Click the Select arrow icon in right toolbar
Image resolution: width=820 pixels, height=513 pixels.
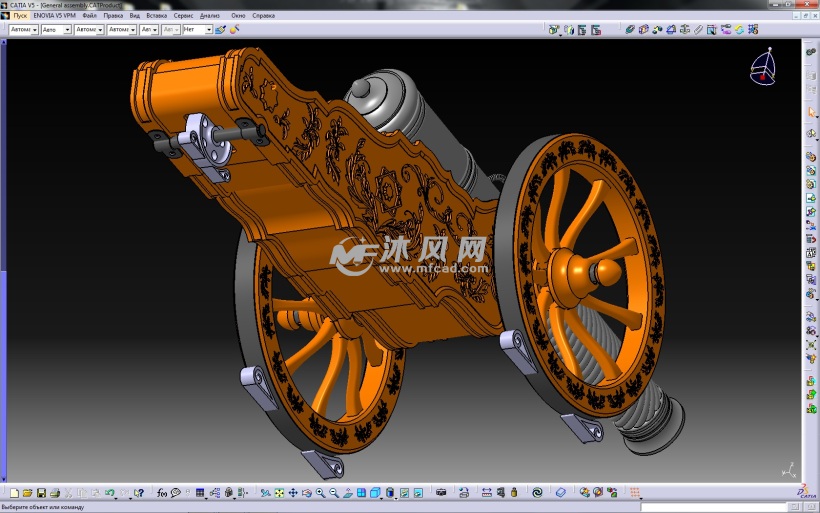(x=811, y=112)
